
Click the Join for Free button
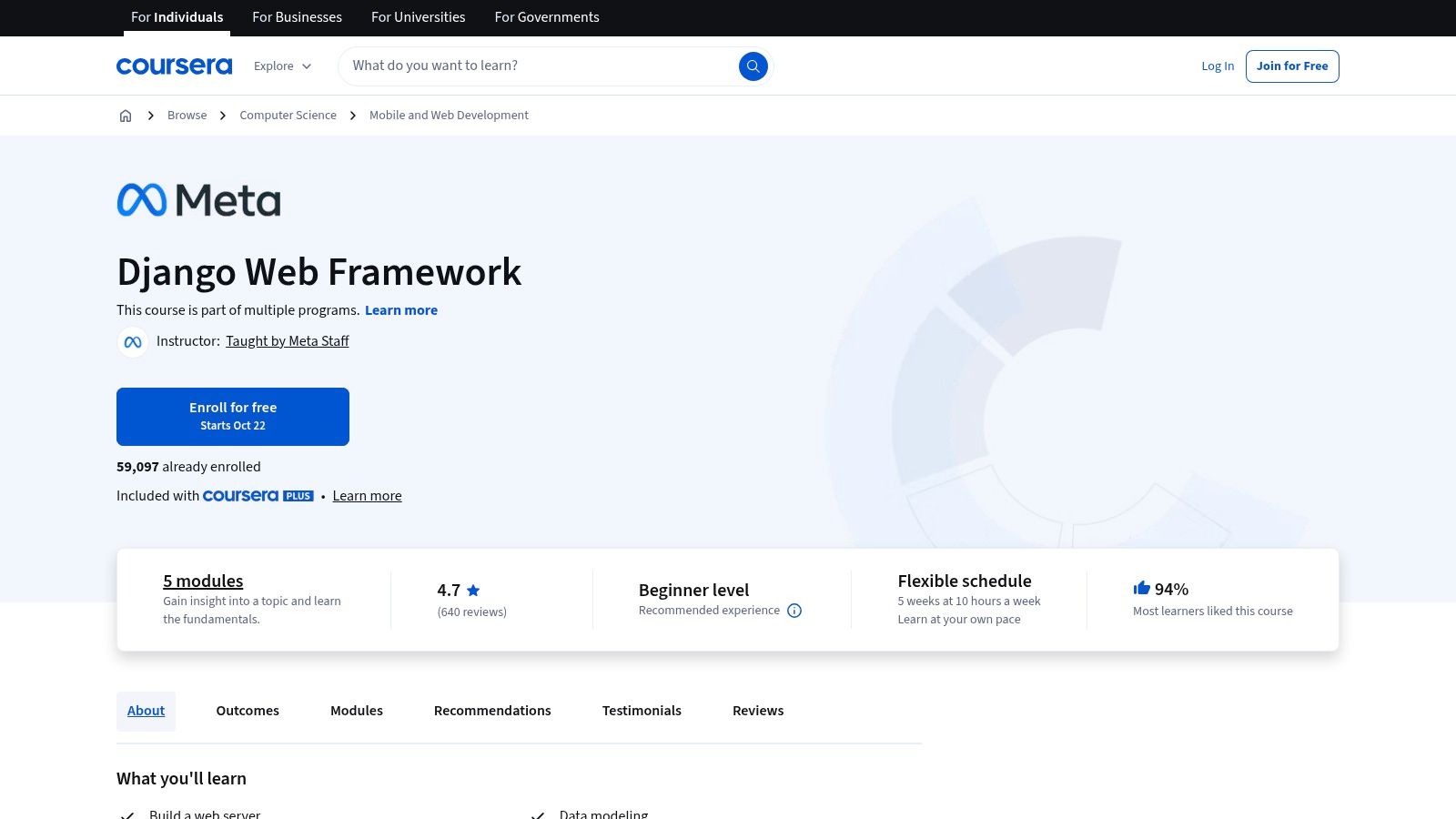(x=1291, y=66)
